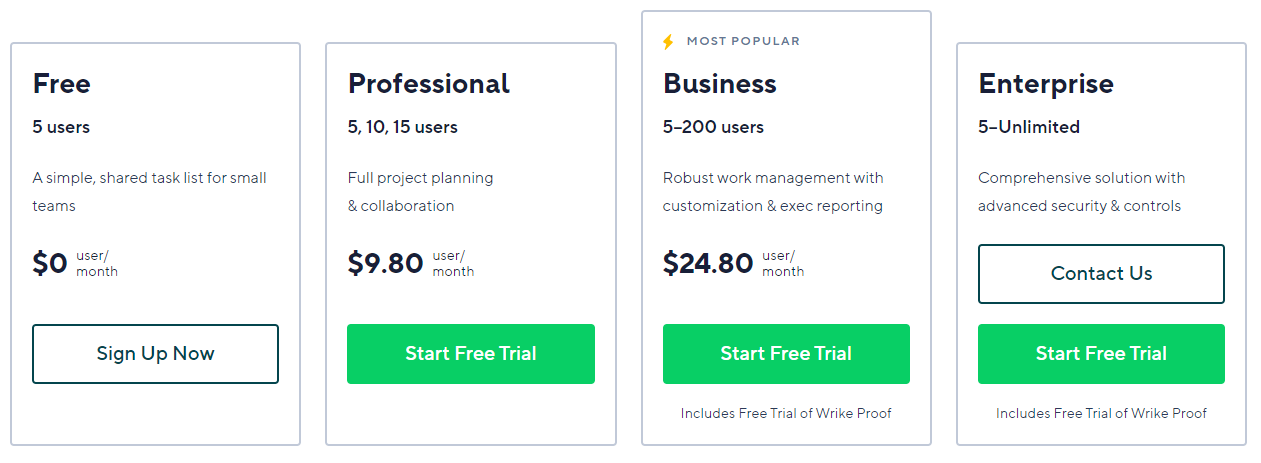Click the Contact Us button
1261x463 pixels.
coord(1101,274)
